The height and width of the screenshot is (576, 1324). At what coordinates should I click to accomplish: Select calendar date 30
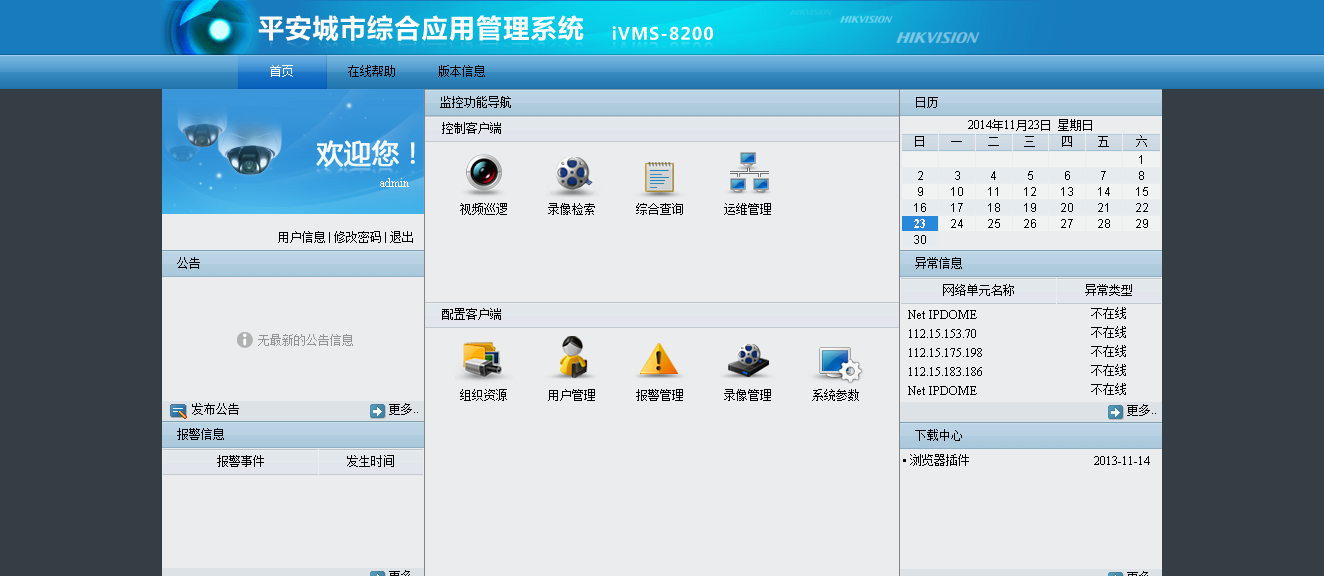pyautogui.click(x=920, y=240)
